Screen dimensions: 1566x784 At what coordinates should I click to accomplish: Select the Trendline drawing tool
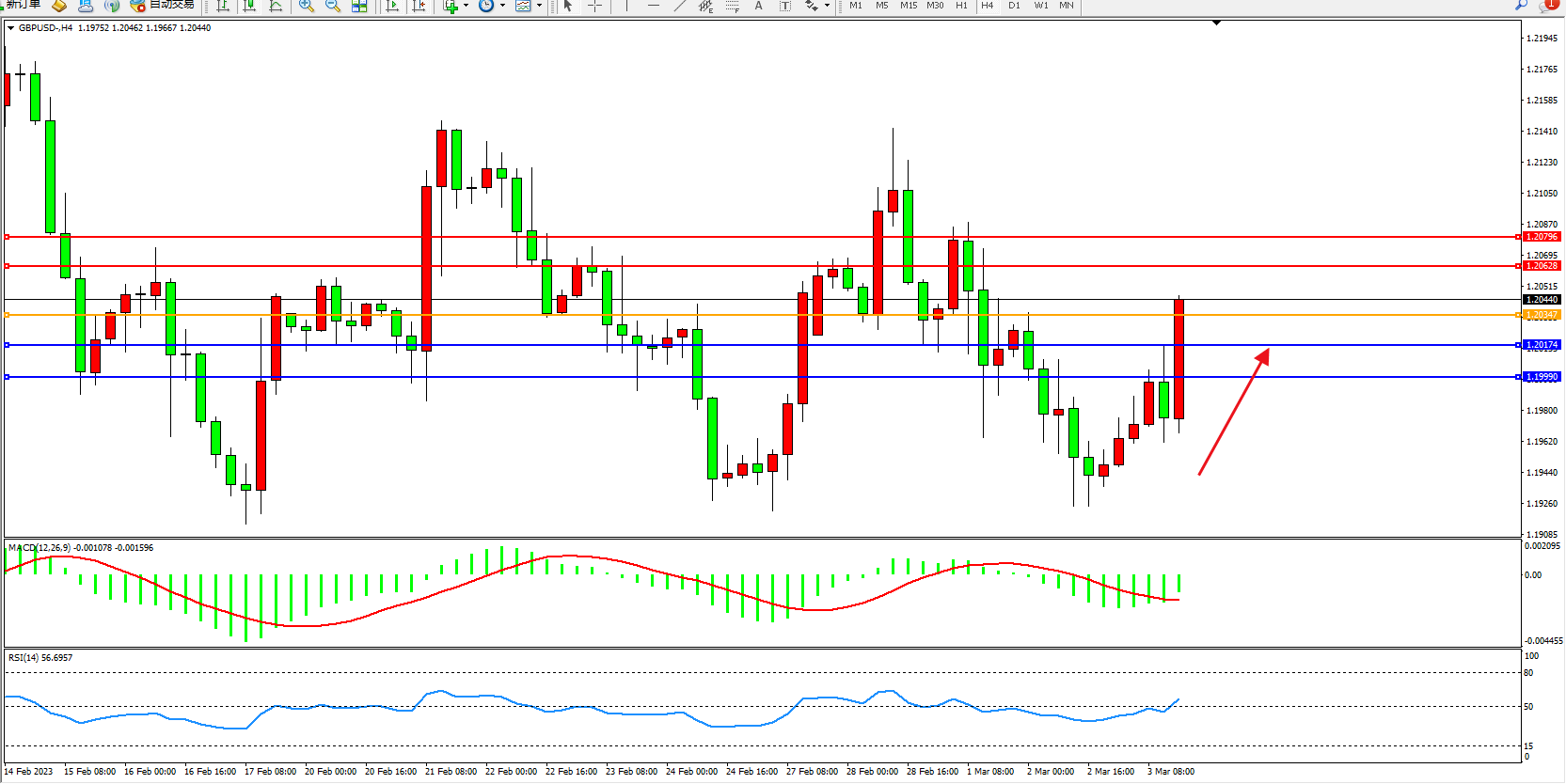coord(680,6)
